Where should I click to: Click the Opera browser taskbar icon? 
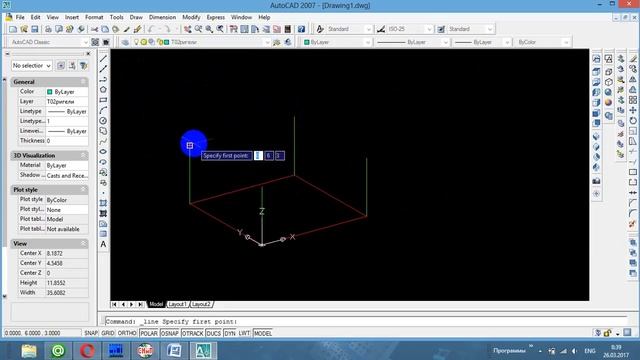click(x=87, y=350)
